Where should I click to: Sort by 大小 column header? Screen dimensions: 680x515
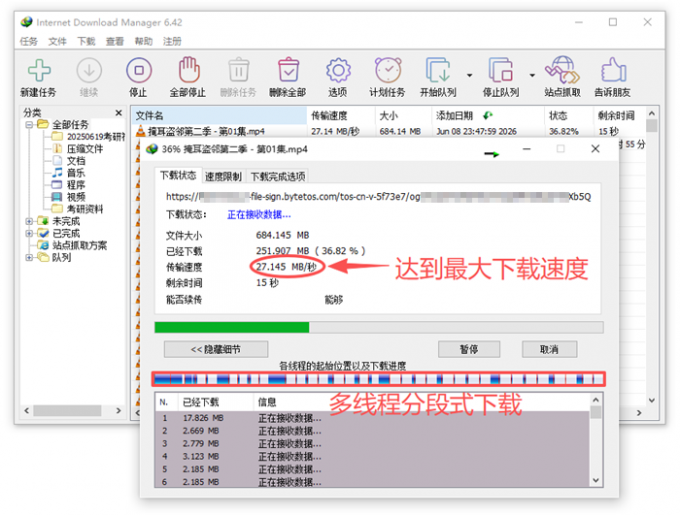(x=403, y=116)
